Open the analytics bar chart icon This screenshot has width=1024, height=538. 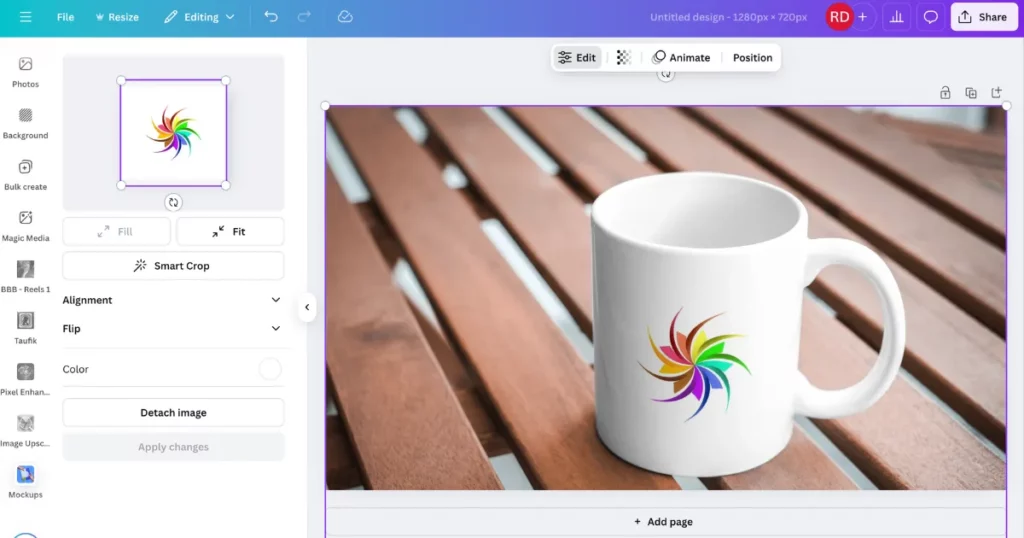(896, 17)
